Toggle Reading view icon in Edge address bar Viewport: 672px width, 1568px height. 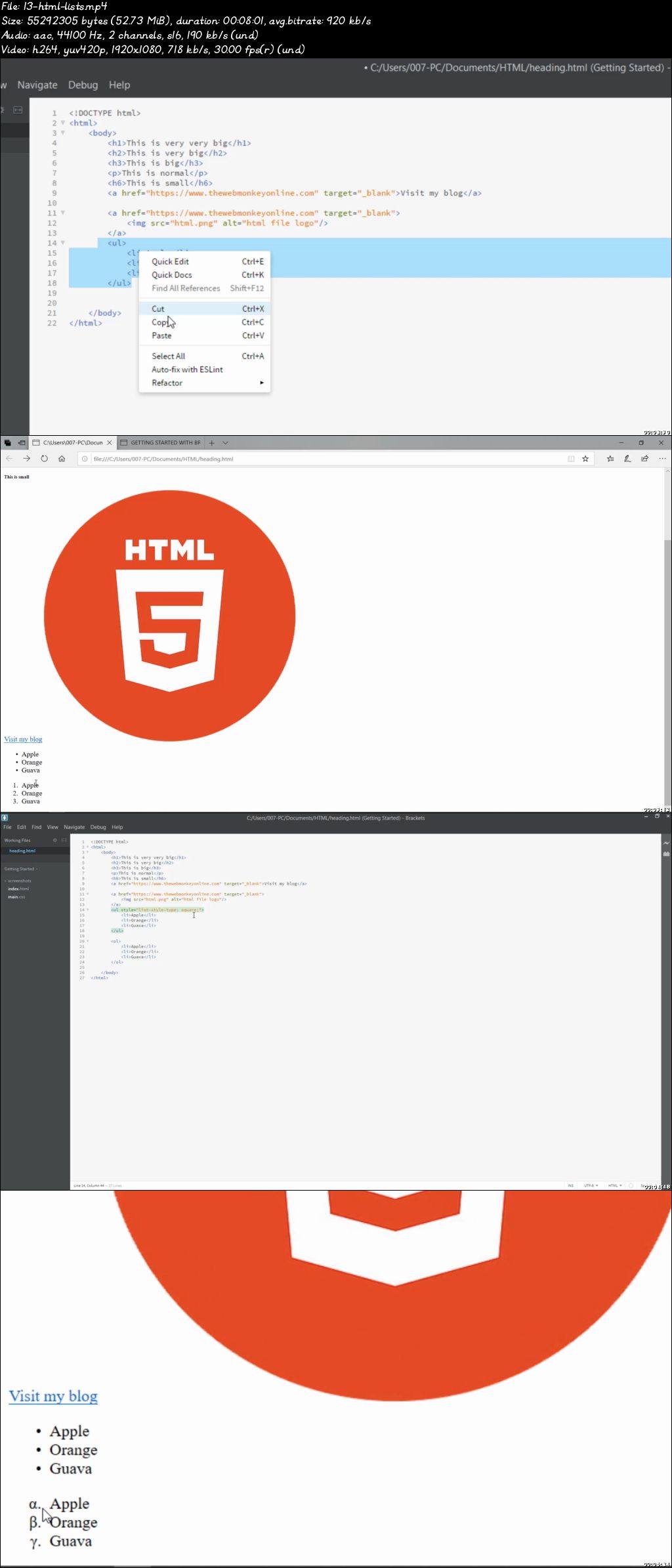(571, 459)
